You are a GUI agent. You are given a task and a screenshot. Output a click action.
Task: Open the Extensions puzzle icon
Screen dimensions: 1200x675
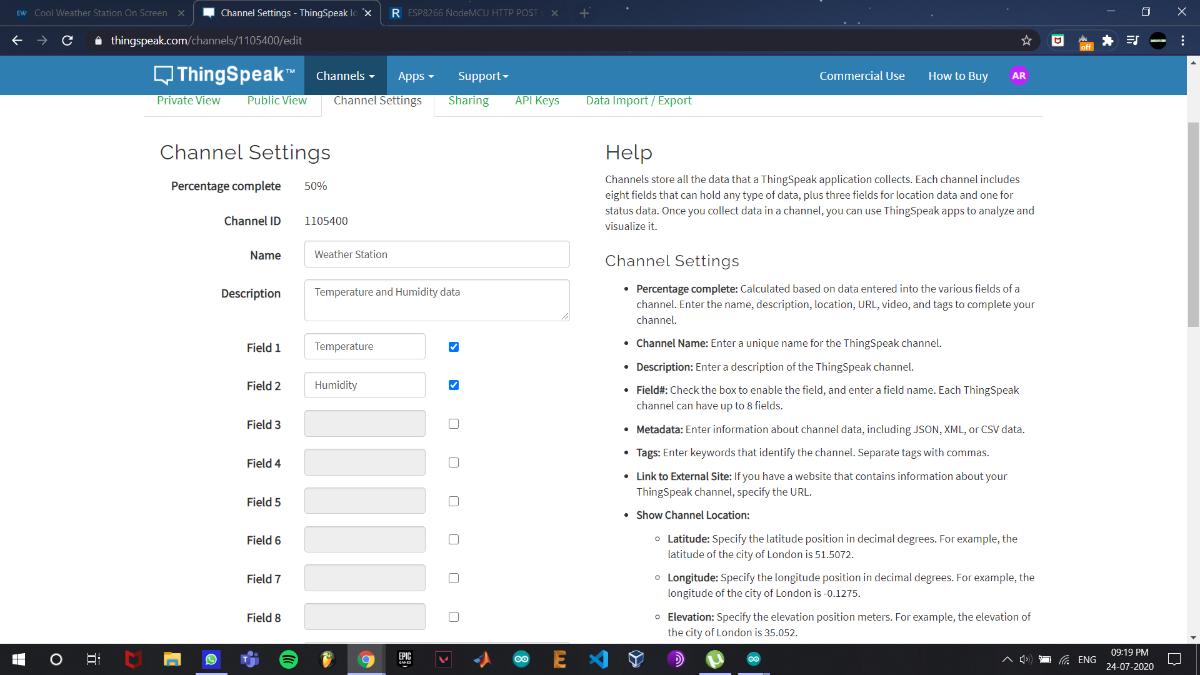point(1108,41)
